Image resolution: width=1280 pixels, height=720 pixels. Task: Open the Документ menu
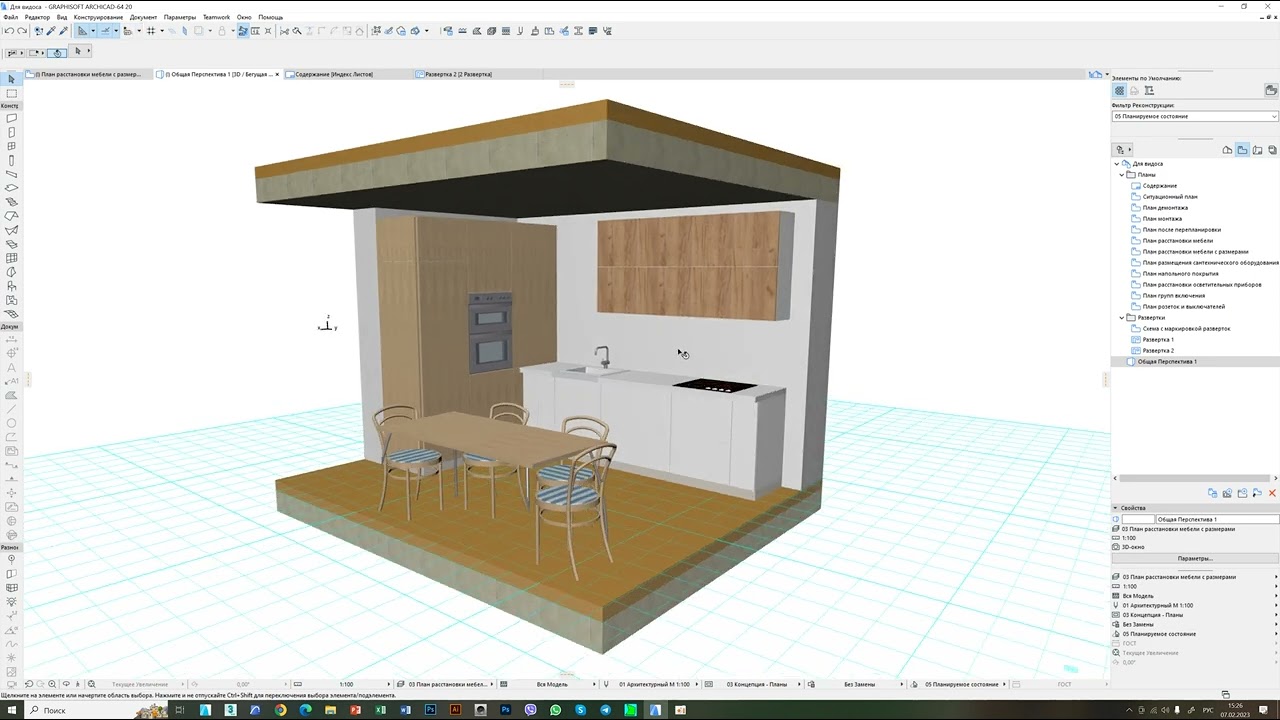tap(143, 17)
